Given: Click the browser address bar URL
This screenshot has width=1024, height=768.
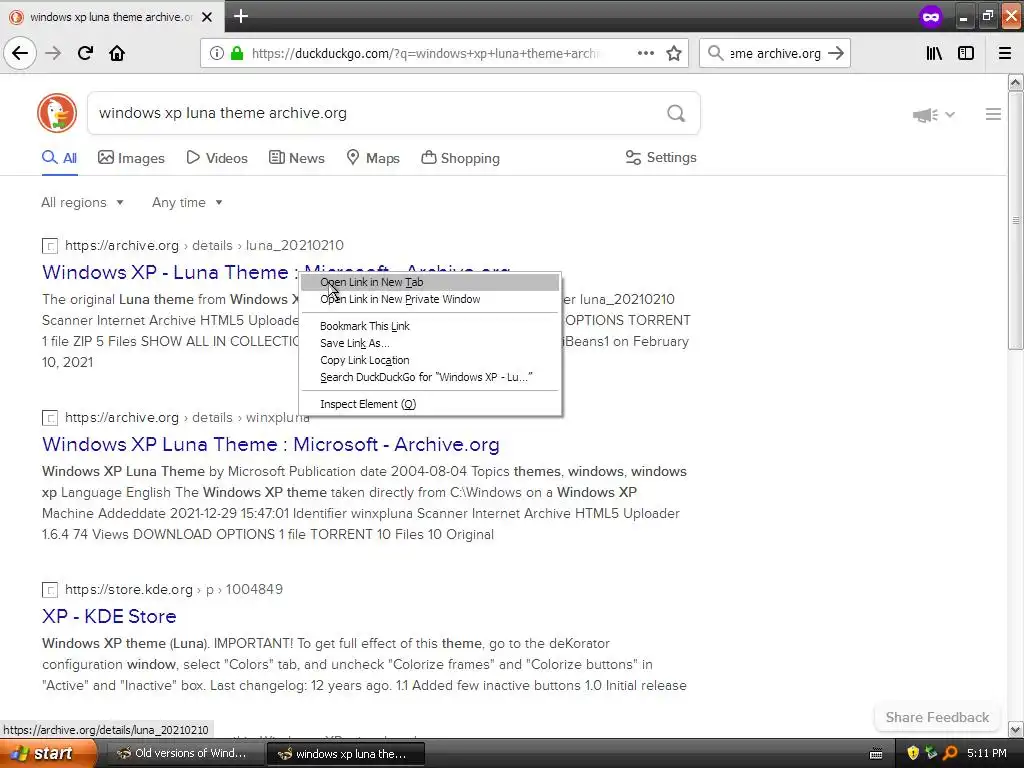Looking at the screenshot, I should [x=424, y=53].
